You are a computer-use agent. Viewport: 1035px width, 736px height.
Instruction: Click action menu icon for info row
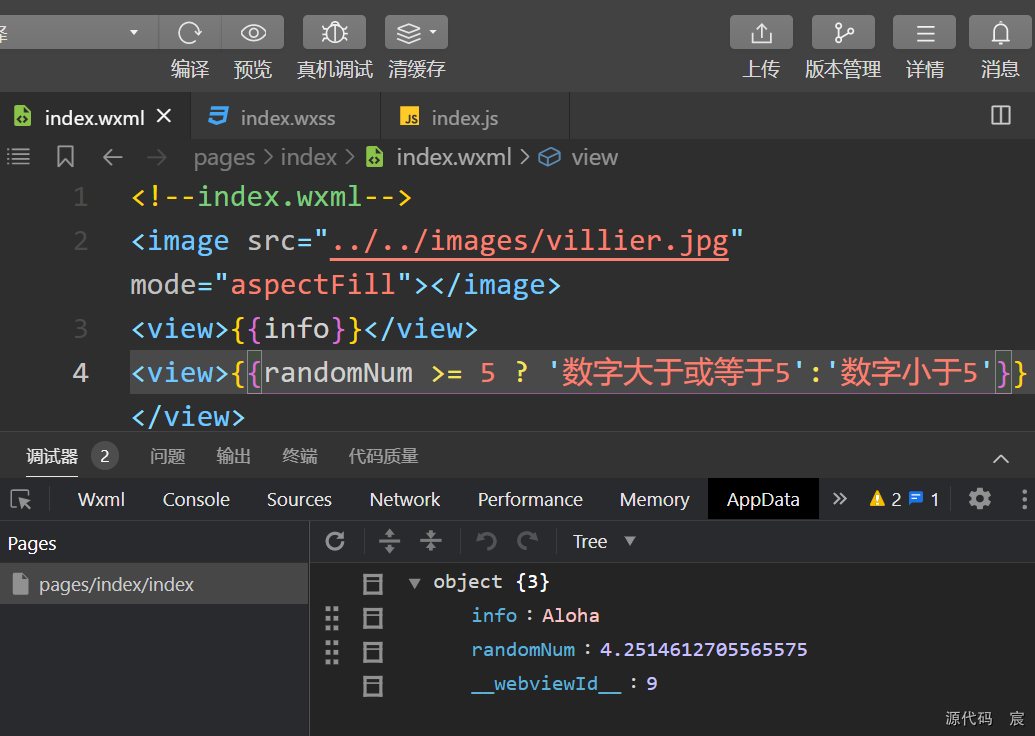coord(373,618)
